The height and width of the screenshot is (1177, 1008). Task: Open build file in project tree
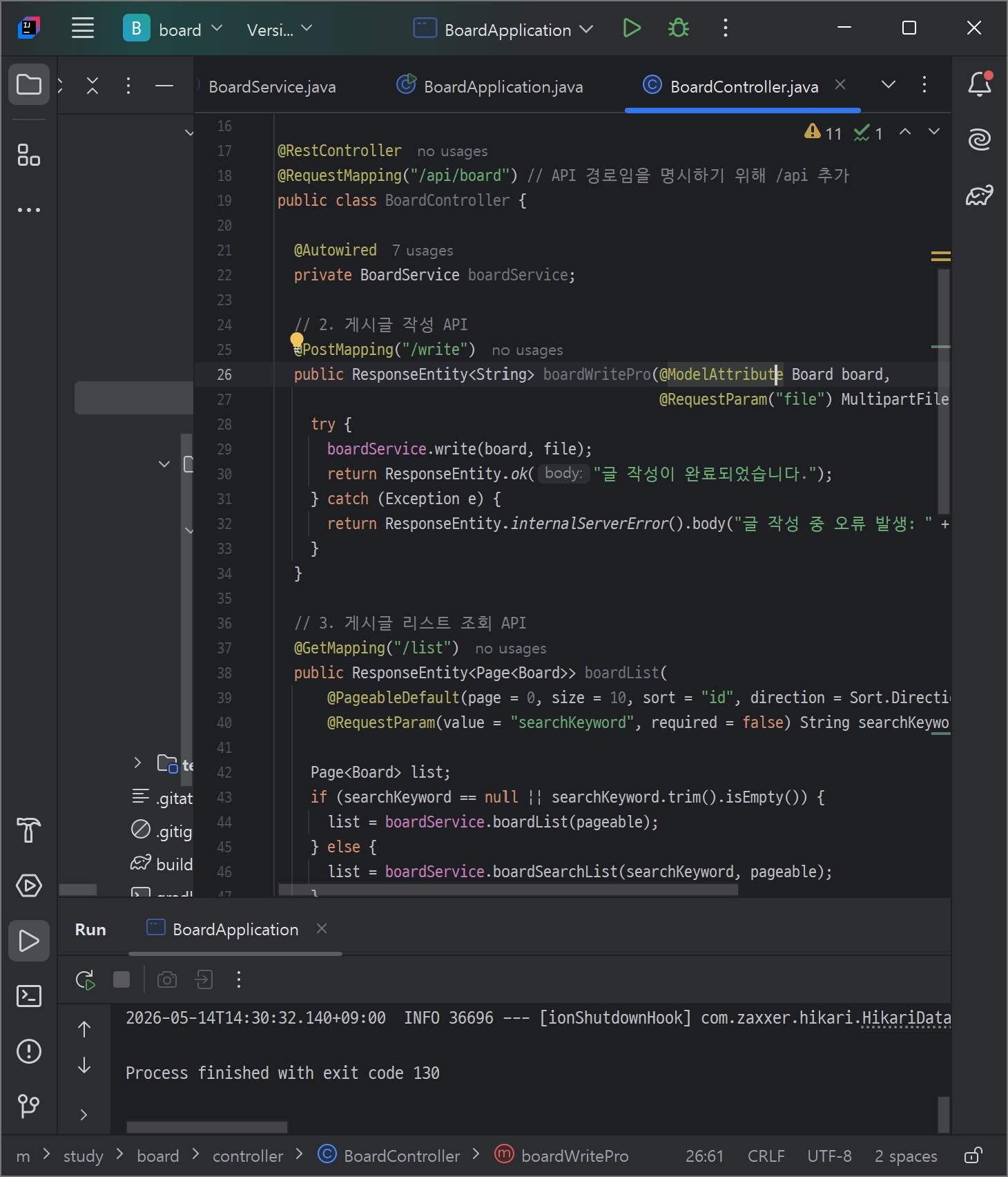click(162, 864)
